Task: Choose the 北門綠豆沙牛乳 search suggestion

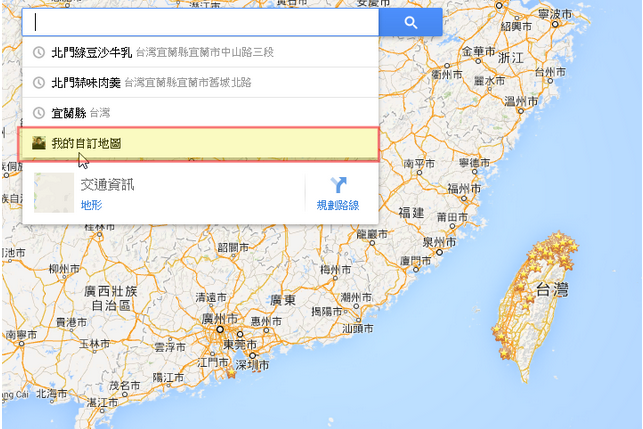Action: 91,52
